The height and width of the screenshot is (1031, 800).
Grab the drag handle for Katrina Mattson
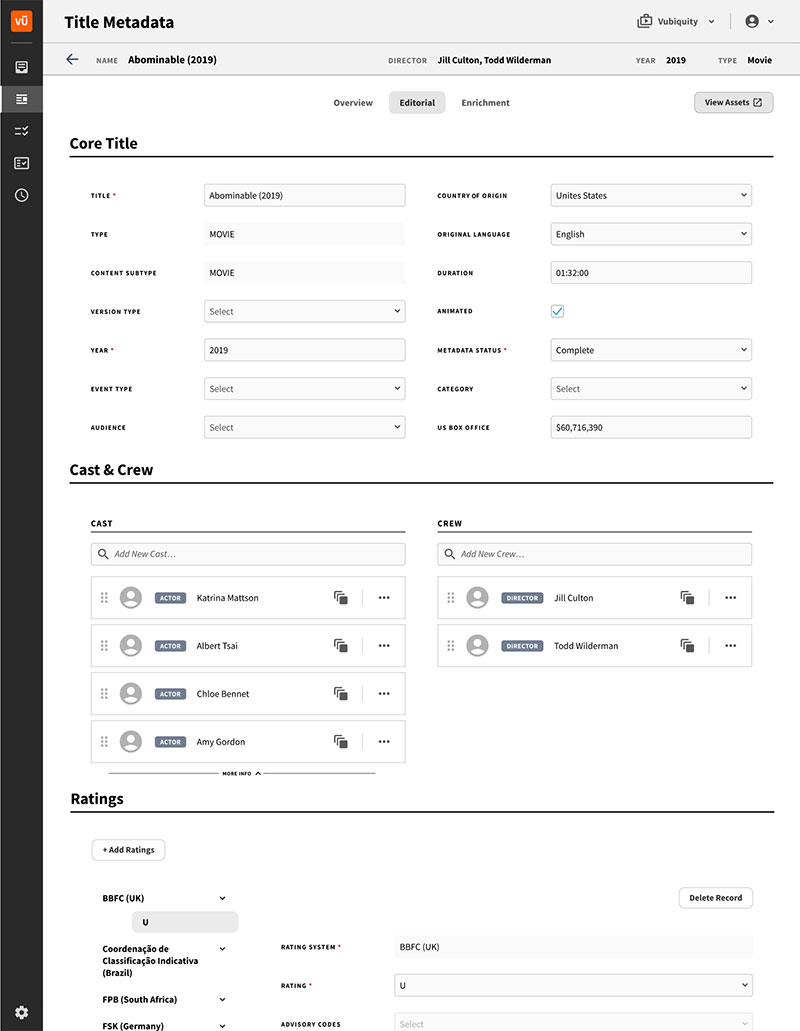(104, 598)
